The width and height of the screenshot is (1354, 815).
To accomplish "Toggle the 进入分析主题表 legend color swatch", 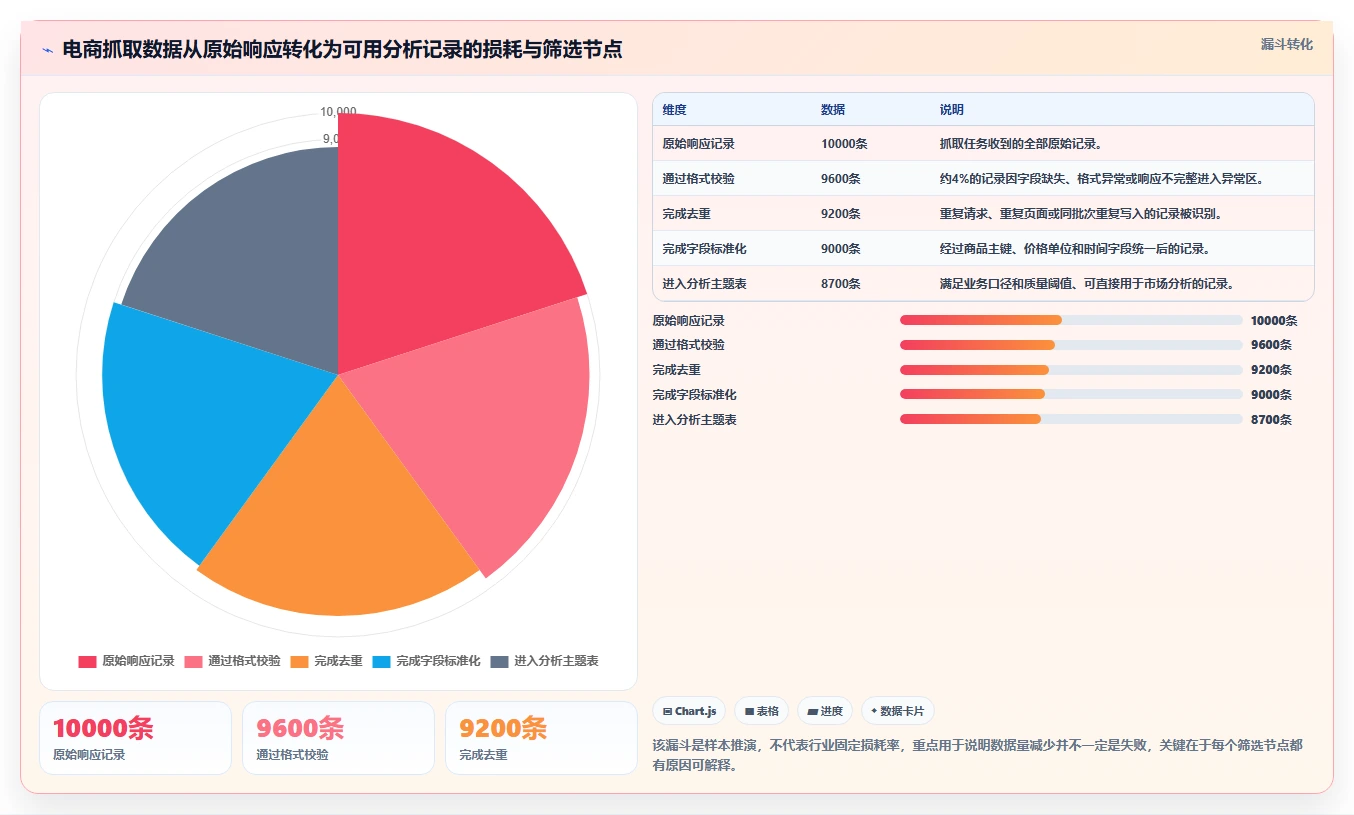I will tap(500, 661).
